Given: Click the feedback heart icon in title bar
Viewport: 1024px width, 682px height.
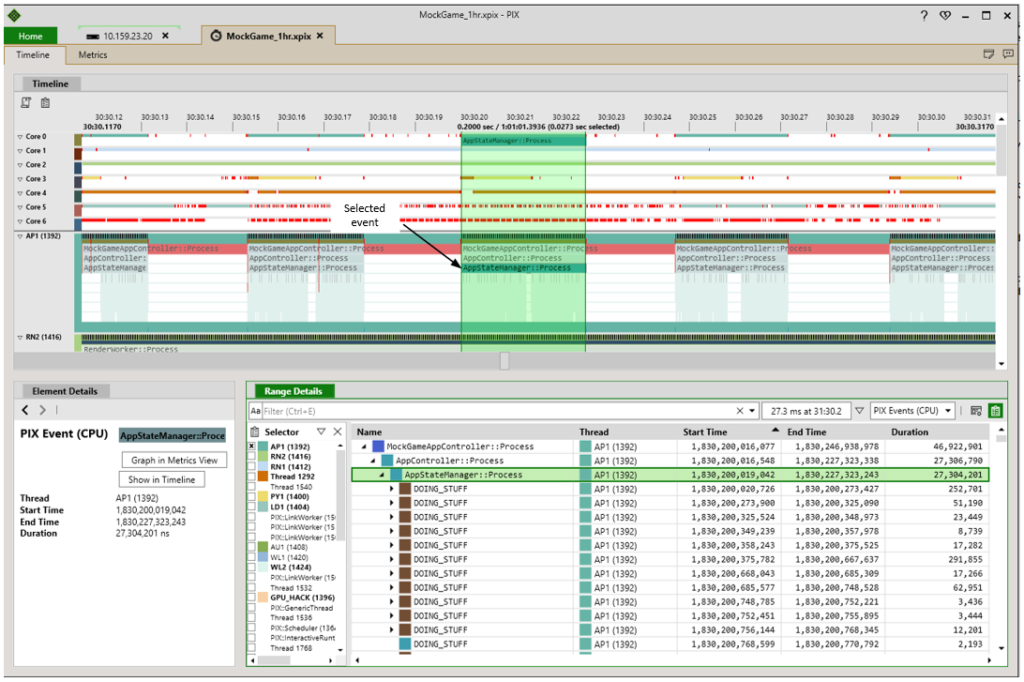Looking at the screenshot, I should (x=944, y=14).
